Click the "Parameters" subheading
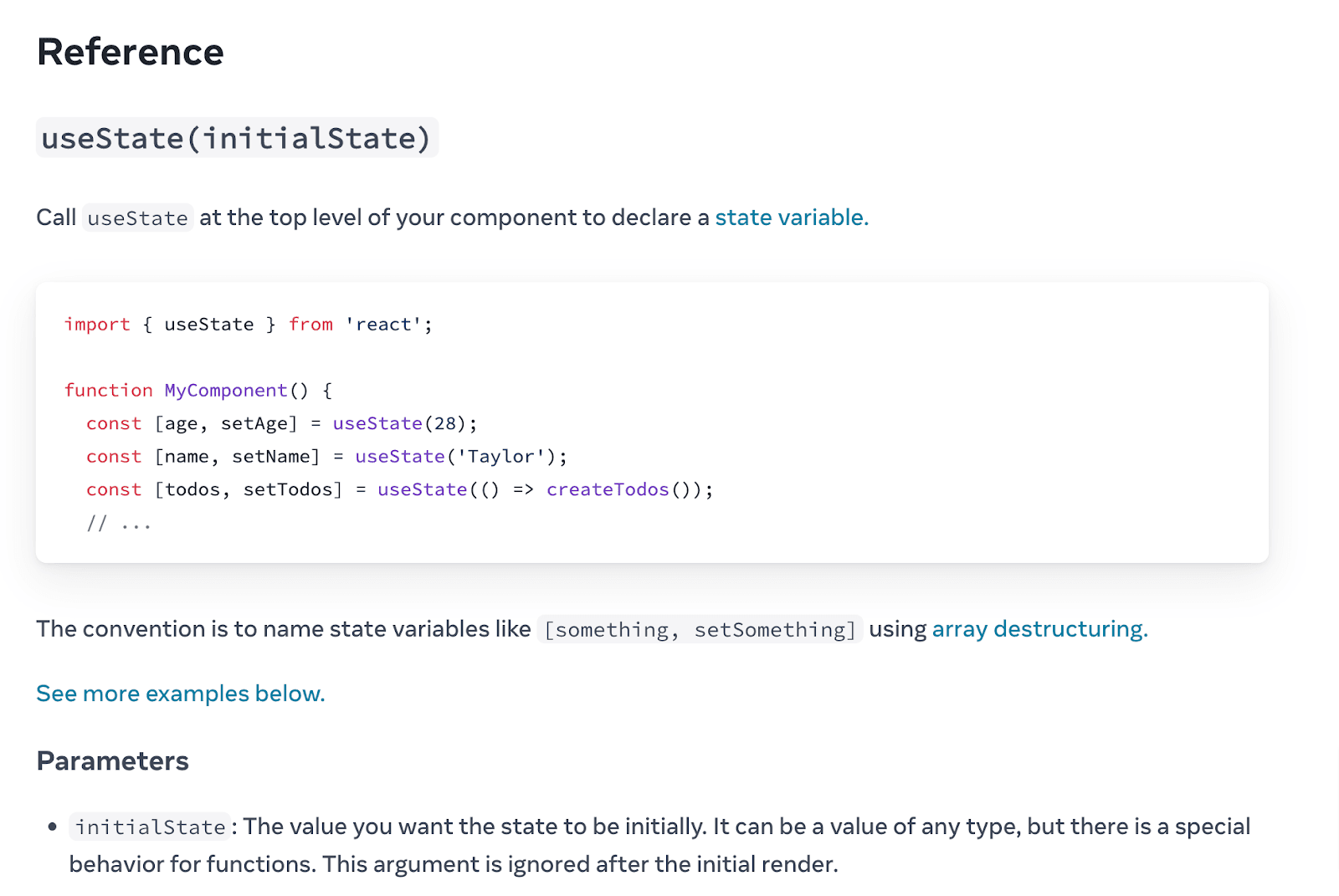1339x896 pixels. point(113,761)
